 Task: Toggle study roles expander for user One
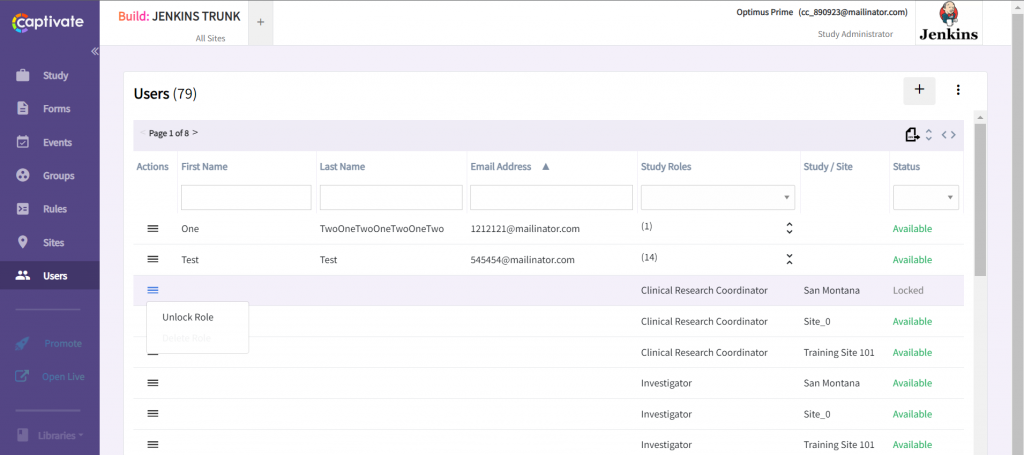(789, 229)
